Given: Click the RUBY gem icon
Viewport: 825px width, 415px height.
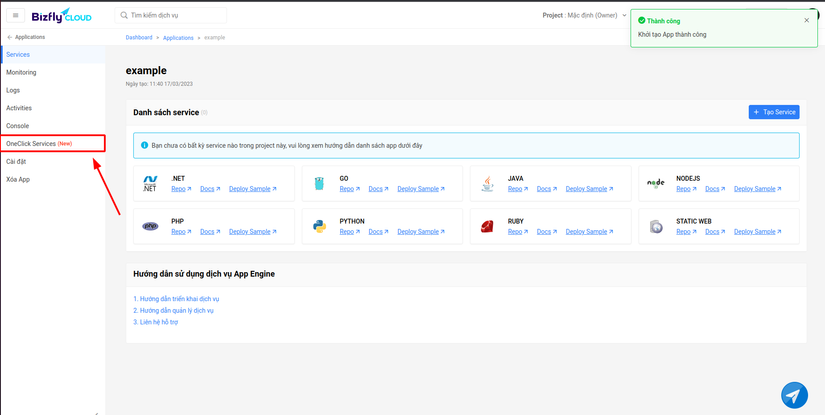Looking at the screenshot, I should (x=487, y=226).
